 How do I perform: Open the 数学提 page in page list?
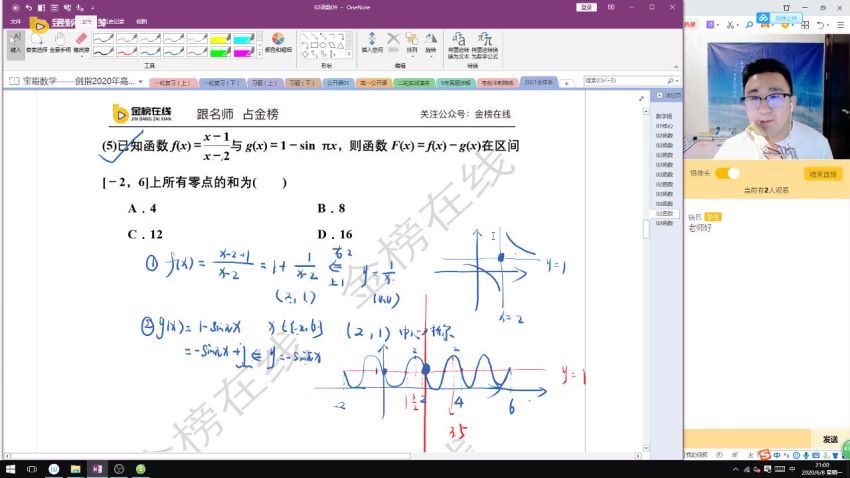coord(664,116)
